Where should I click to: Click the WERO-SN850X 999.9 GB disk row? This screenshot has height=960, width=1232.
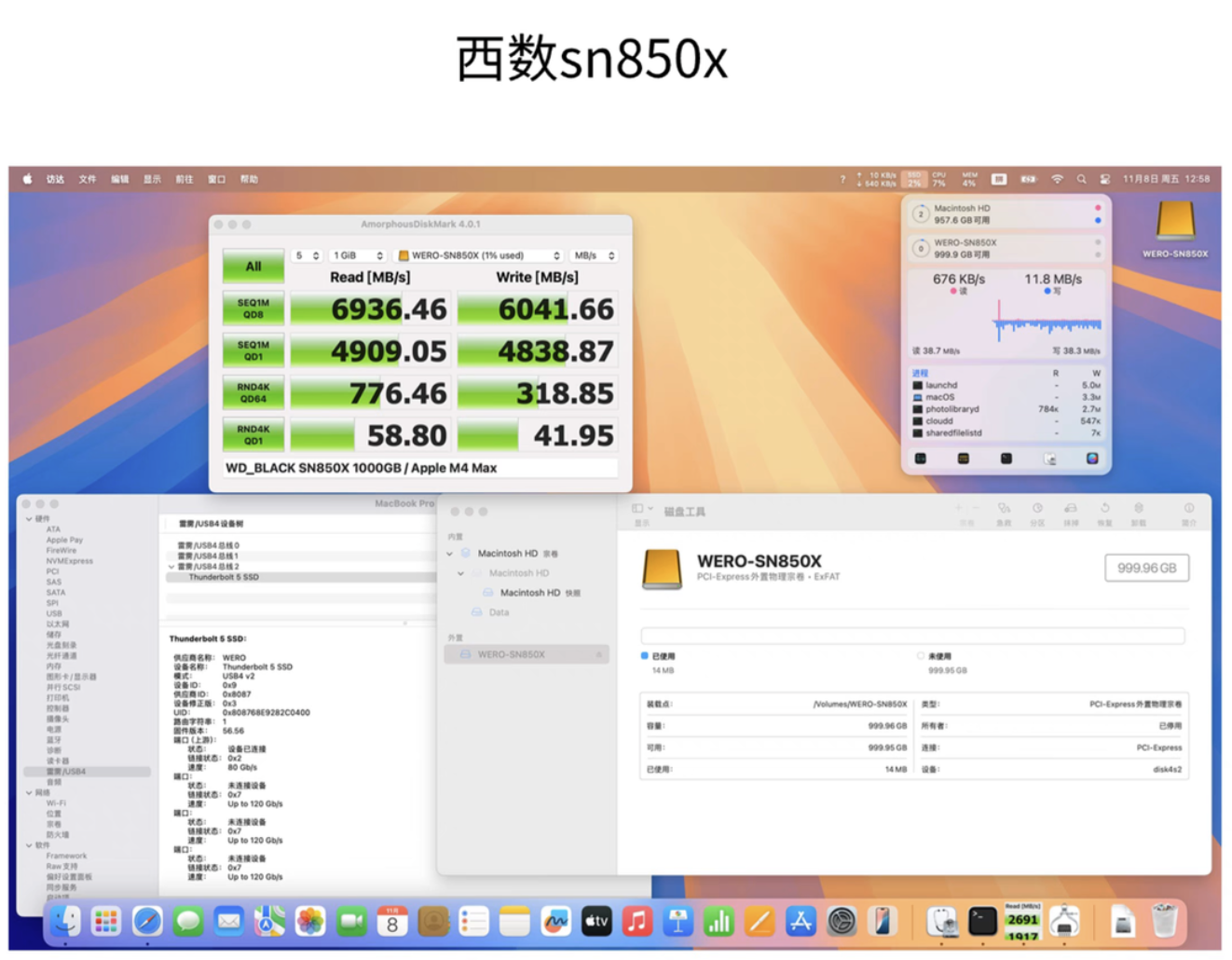1006,248
